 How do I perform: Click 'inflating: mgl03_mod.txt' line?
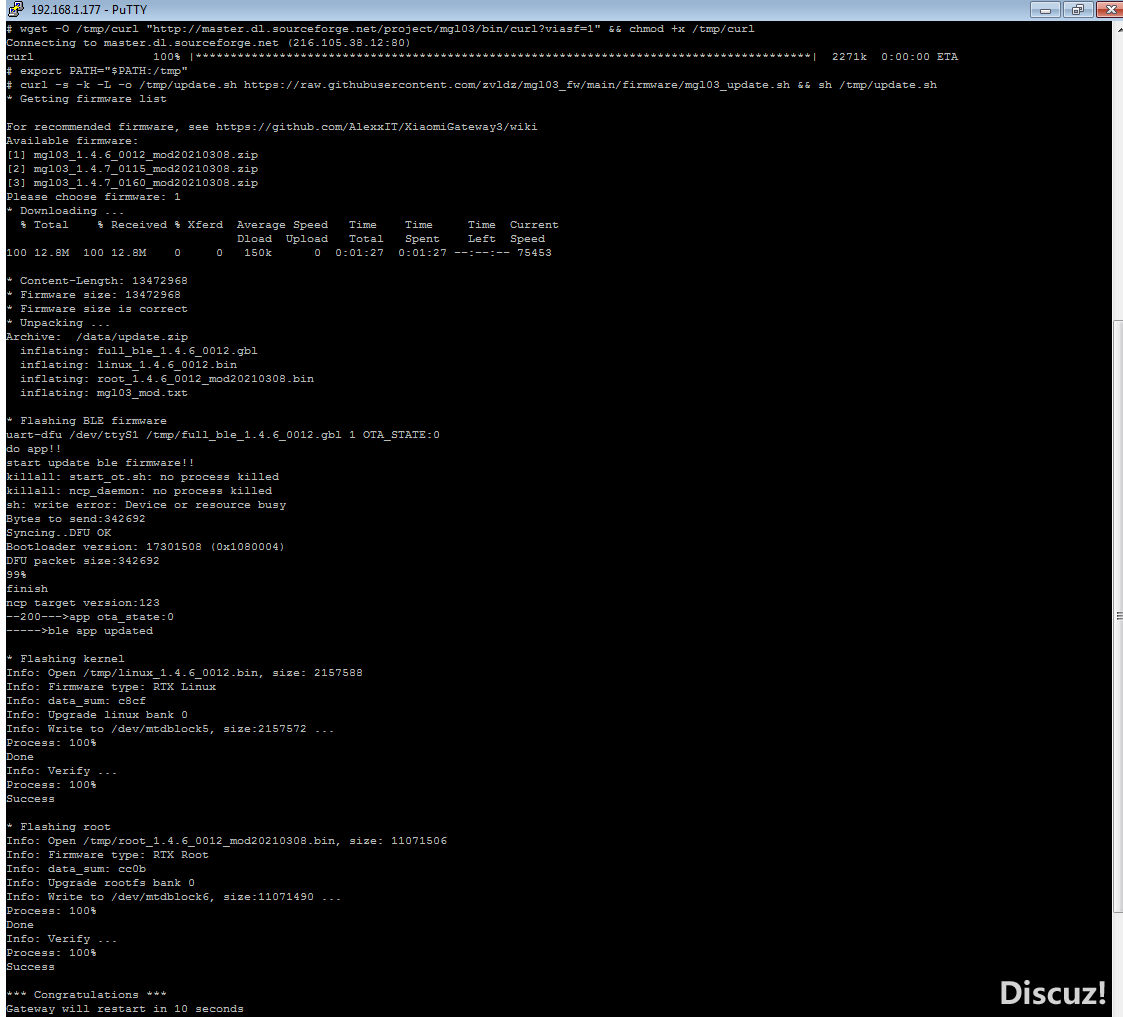pyautogui.click(x=104, y=392)
